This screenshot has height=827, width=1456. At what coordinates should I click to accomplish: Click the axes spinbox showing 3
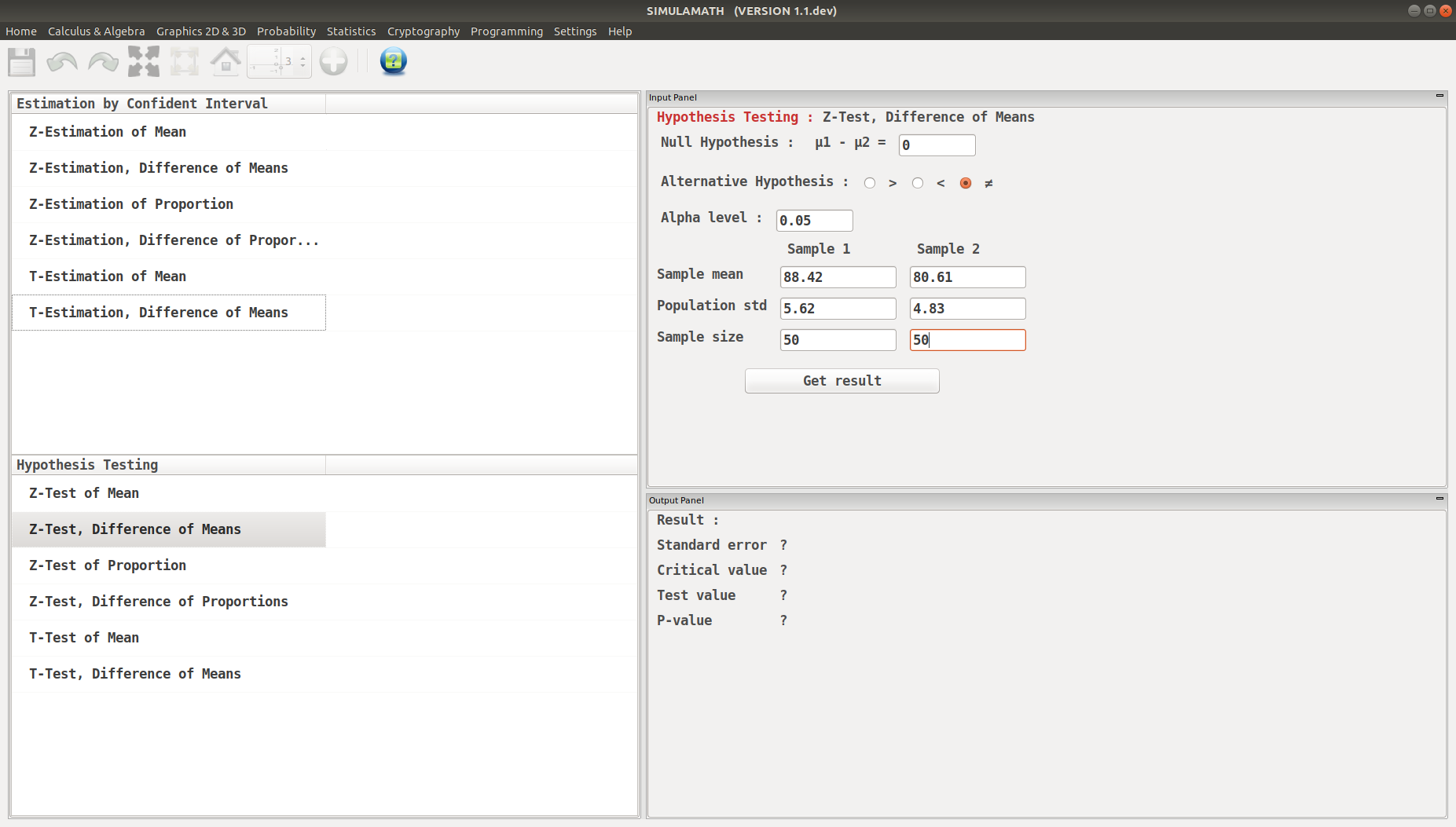click(279, 61)
